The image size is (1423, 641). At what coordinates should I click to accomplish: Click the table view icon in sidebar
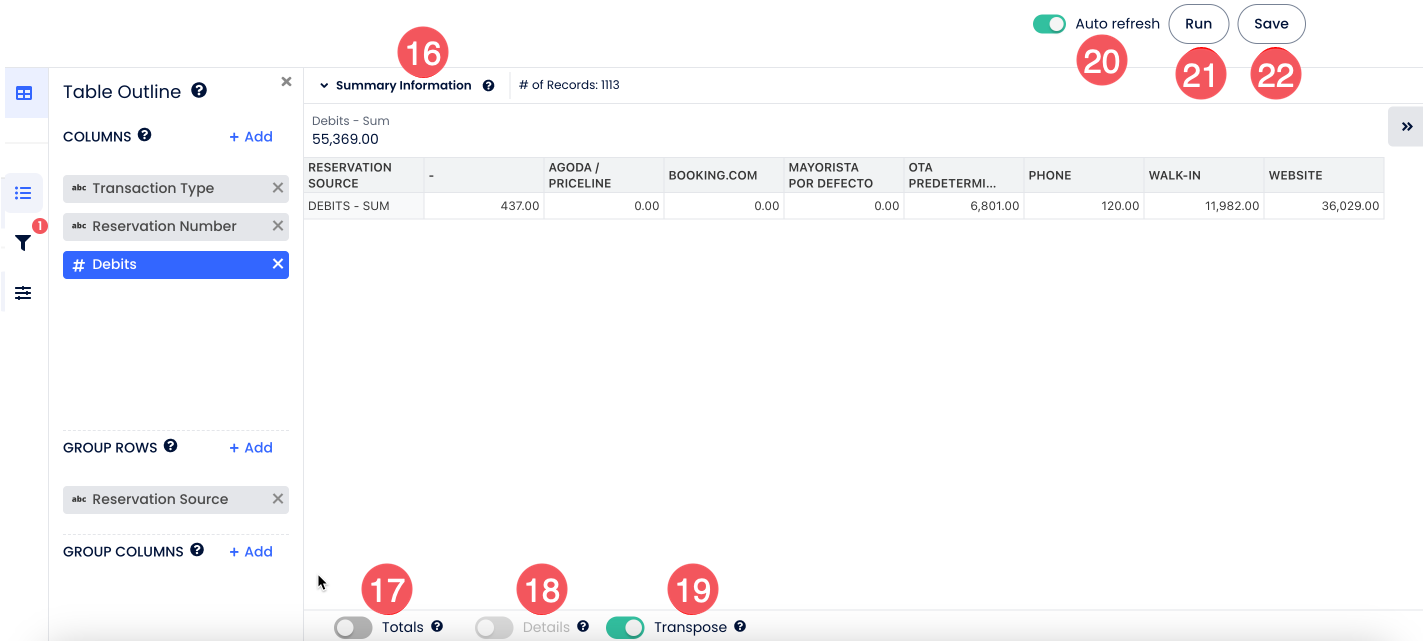click(24, 93)
